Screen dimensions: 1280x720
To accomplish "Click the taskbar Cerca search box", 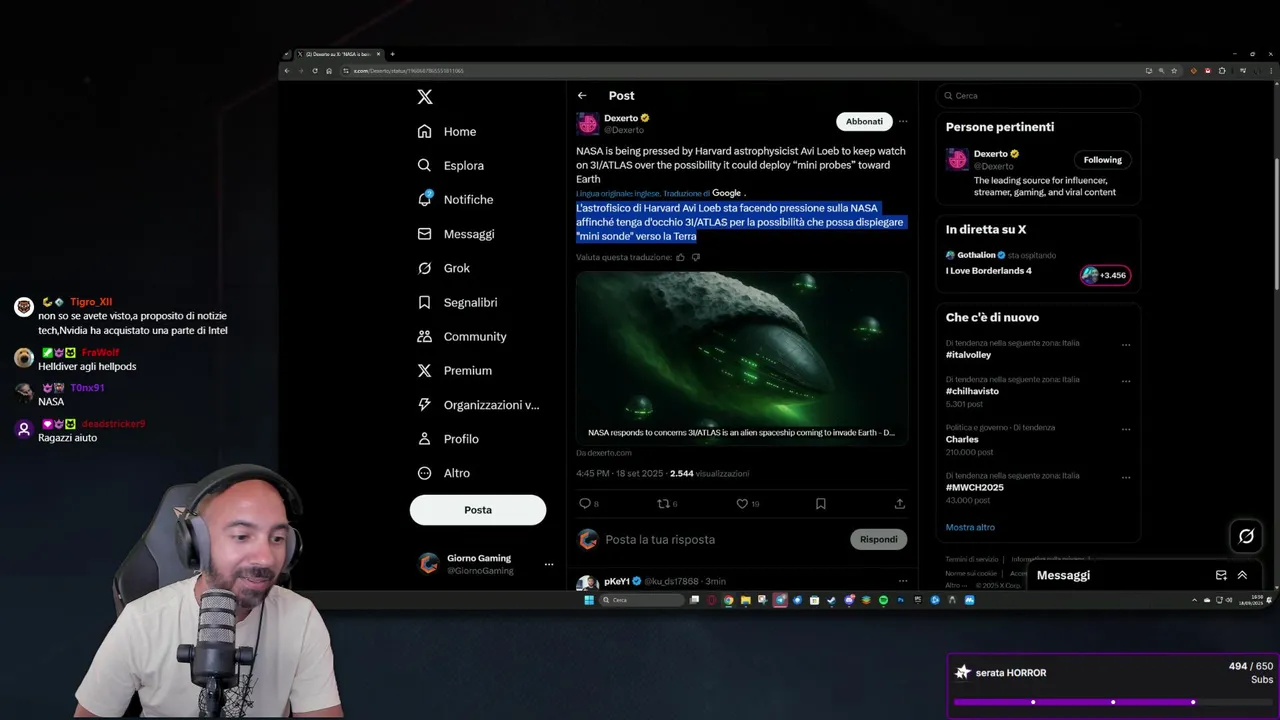I will pos(642,600).
